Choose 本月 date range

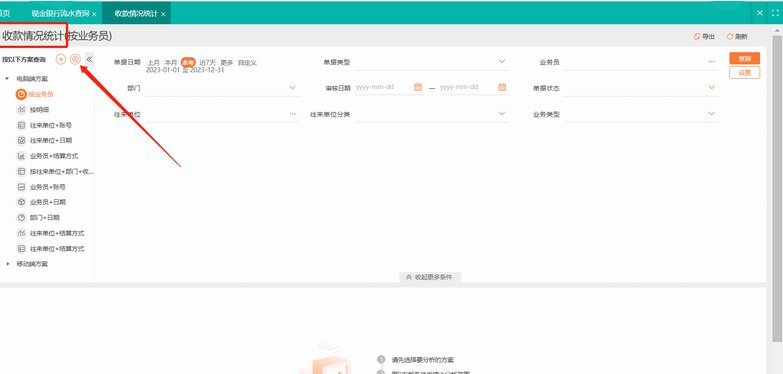coord(171,62)
